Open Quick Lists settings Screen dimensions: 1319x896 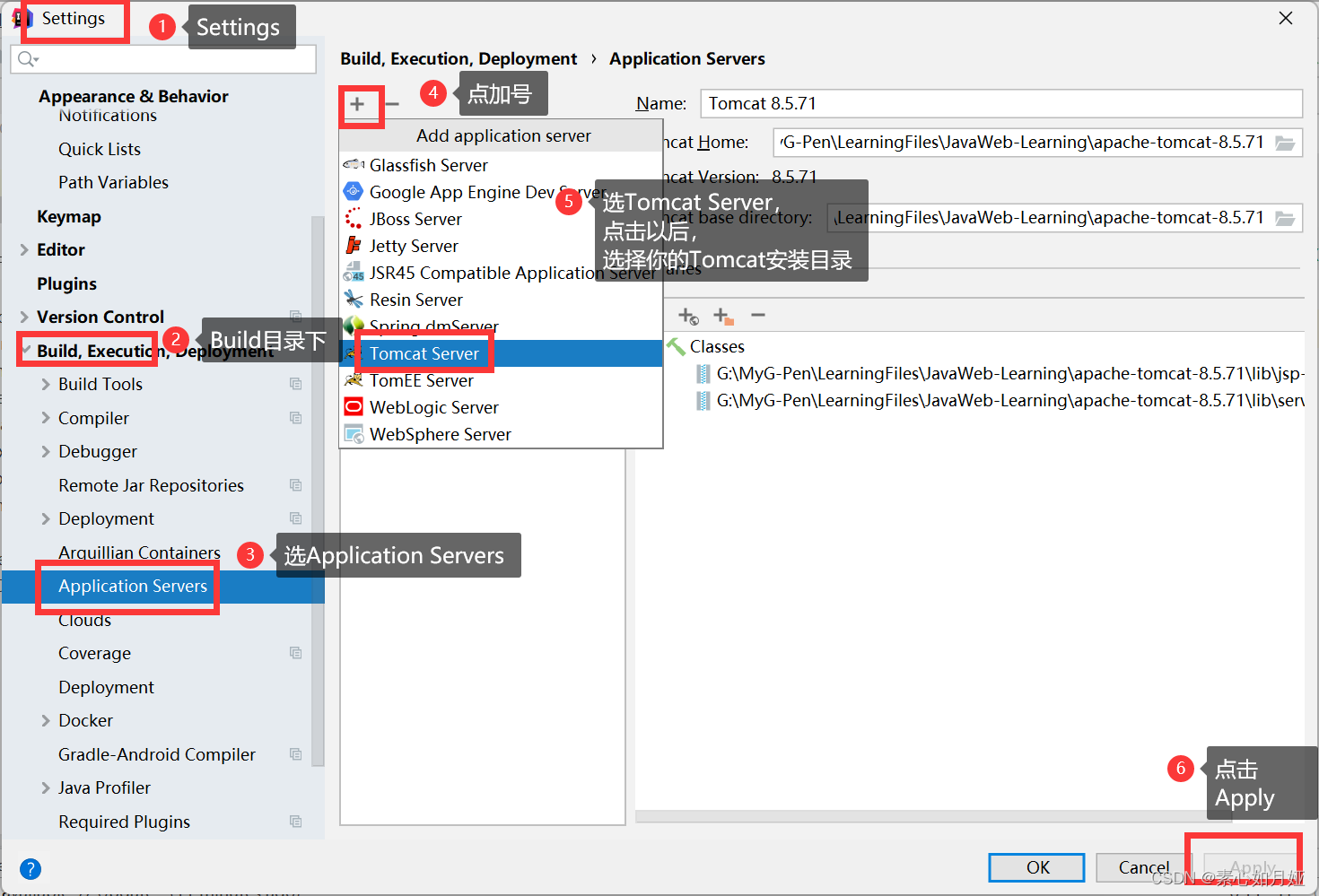coord(100,149)
